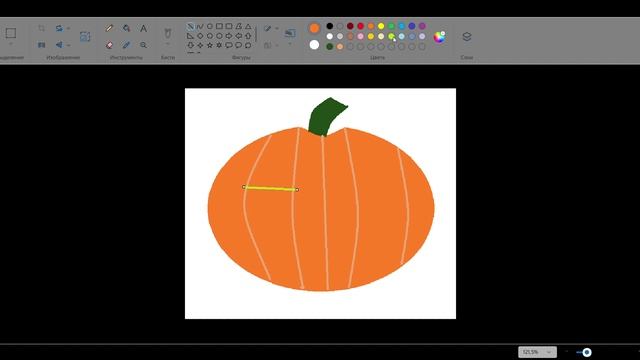
Task: Expand the line size dropdown arrow
Action: pos(290,44)
